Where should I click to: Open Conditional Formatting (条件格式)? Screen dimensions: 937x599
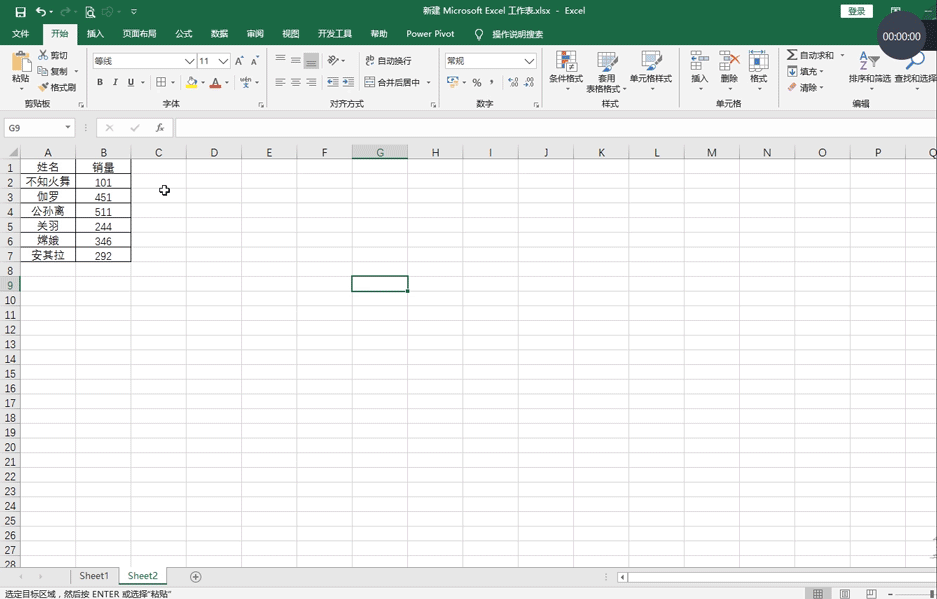coord(566,71)
